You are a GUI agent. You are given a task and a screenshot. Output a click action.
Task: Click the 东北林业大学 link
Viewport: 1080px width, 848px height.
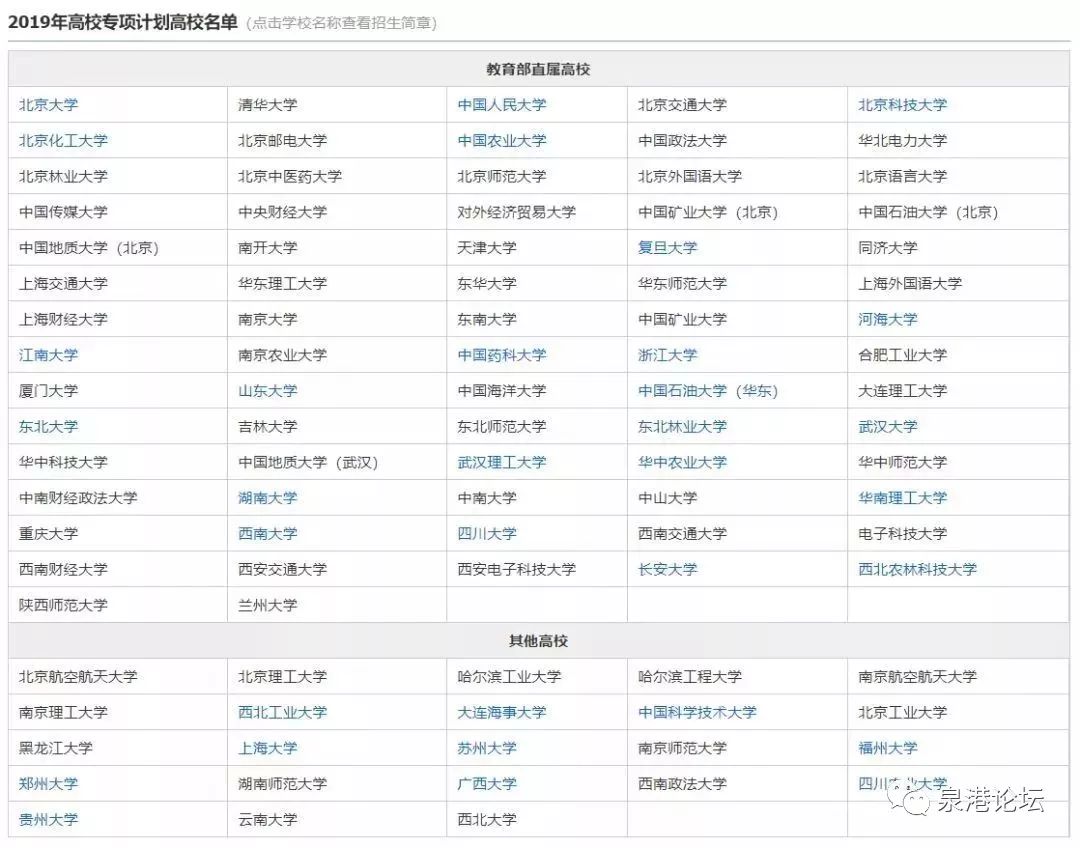[x=682, y=426]
